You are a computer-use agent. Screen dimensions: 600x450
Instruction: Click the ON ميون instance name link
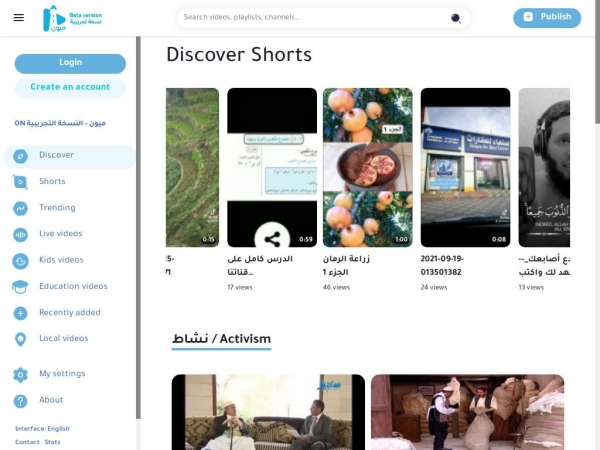pos(60,123)
